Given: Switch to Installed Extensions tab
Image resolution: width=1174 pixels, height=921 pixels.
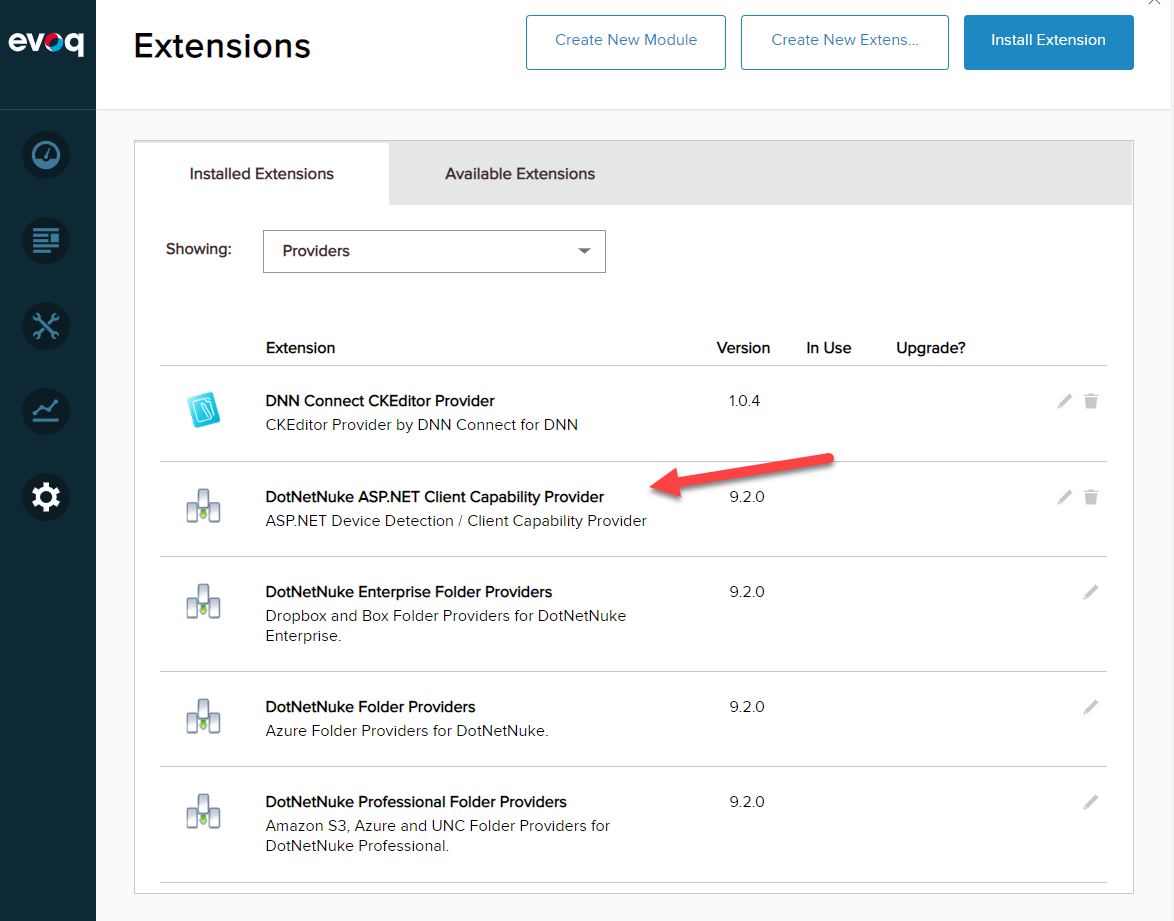Looking at the screenshot, I should pos(261,174).
